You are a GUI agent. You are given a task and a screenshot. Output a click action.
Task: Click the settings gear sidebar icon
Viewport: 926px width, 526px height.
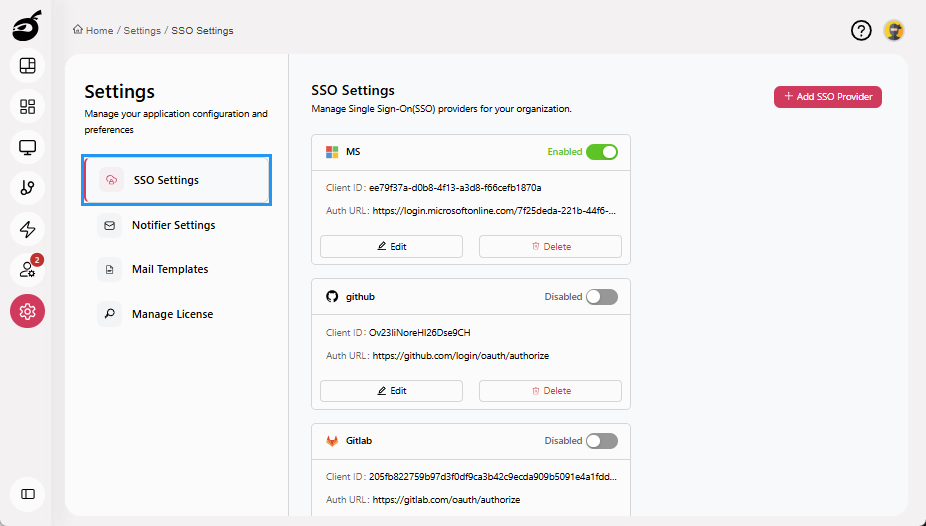(27, 311)
